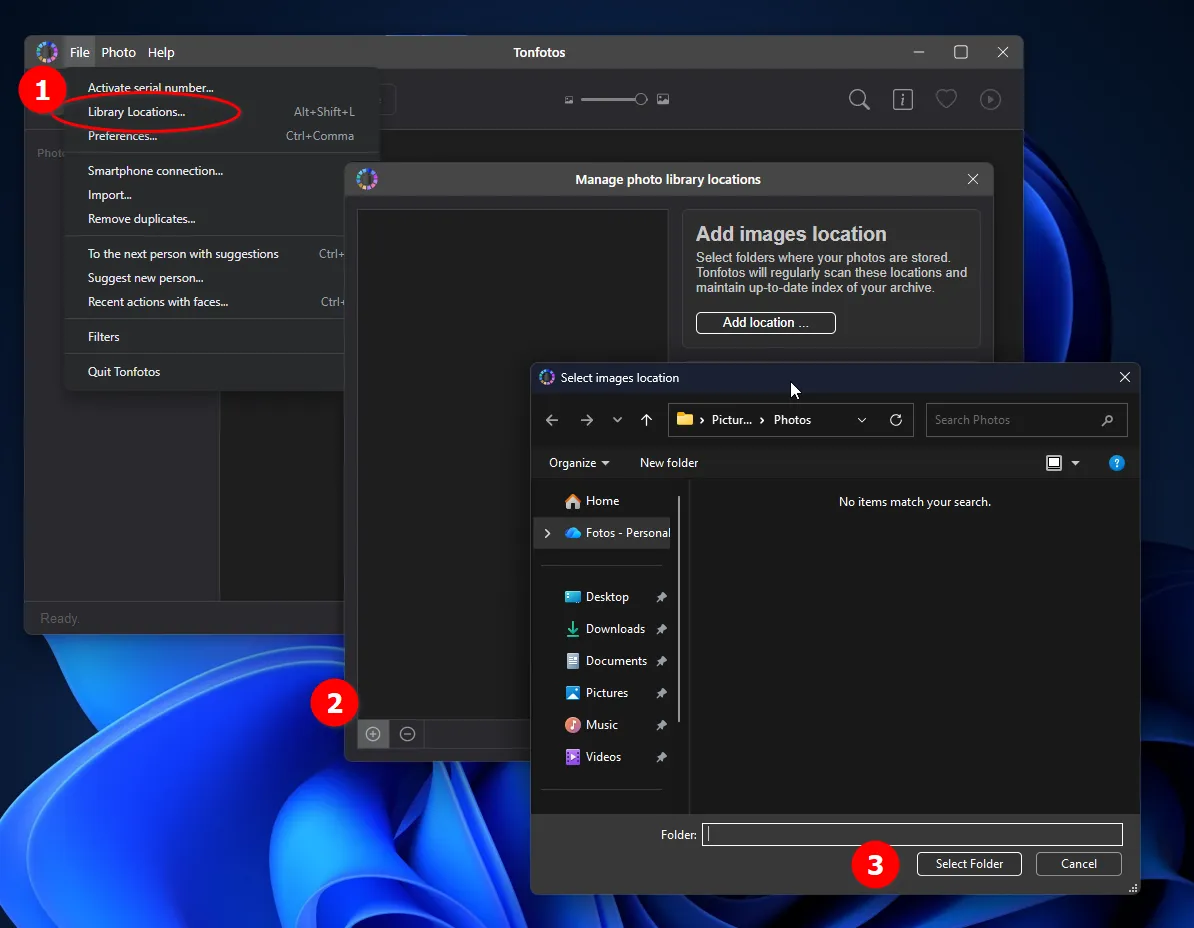Go forward in Select images location dialog
Viewport: 1194px width, 928px height.
[x=586, y=420]
